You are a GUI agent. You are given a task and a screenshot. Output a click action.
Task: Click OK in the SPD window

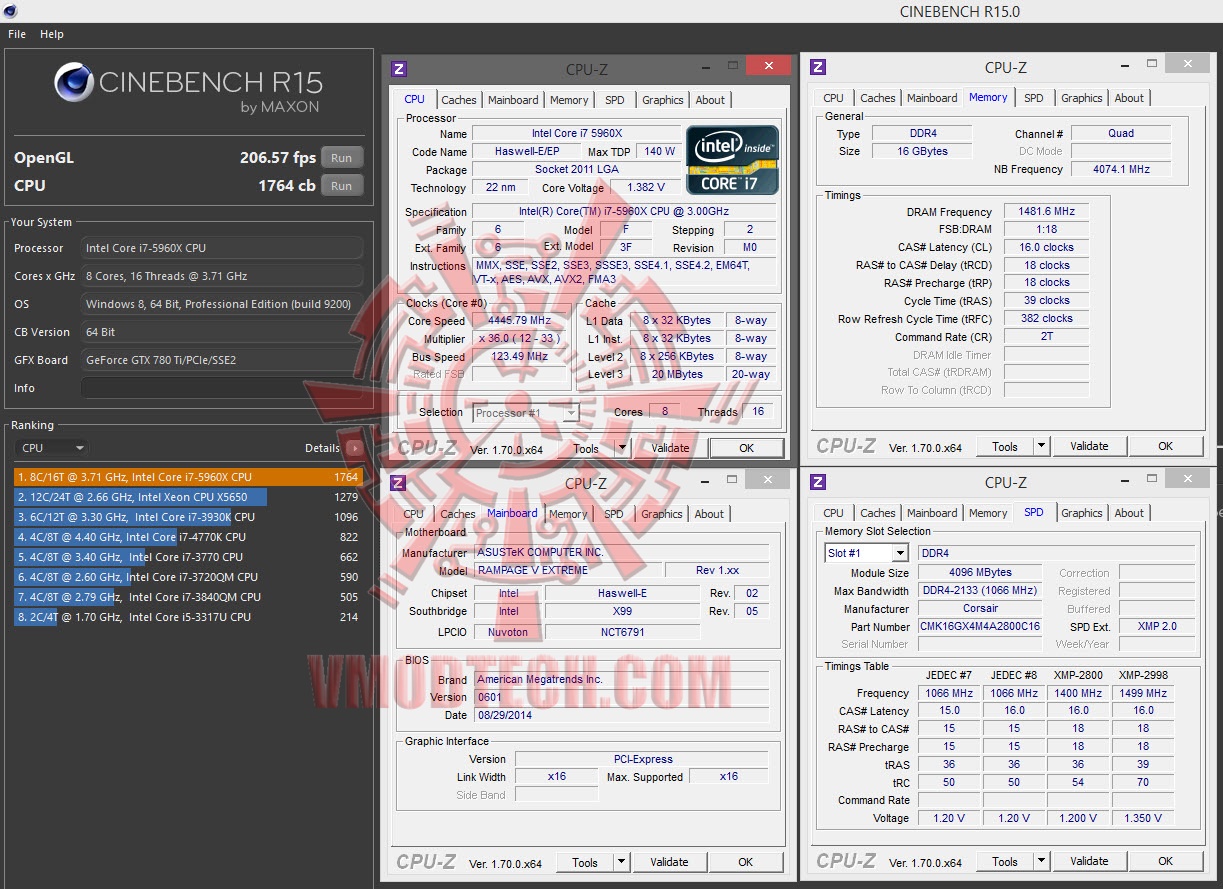point(1165,861)
